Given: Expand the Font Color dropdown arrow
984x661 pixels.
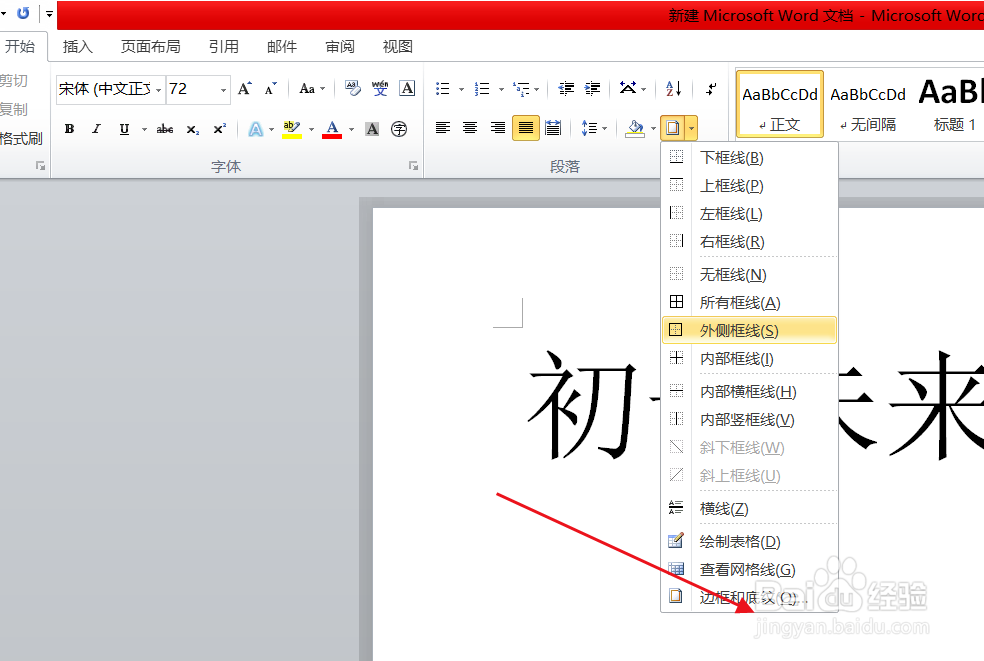Looking at the screenshot, I should point(351,128).
